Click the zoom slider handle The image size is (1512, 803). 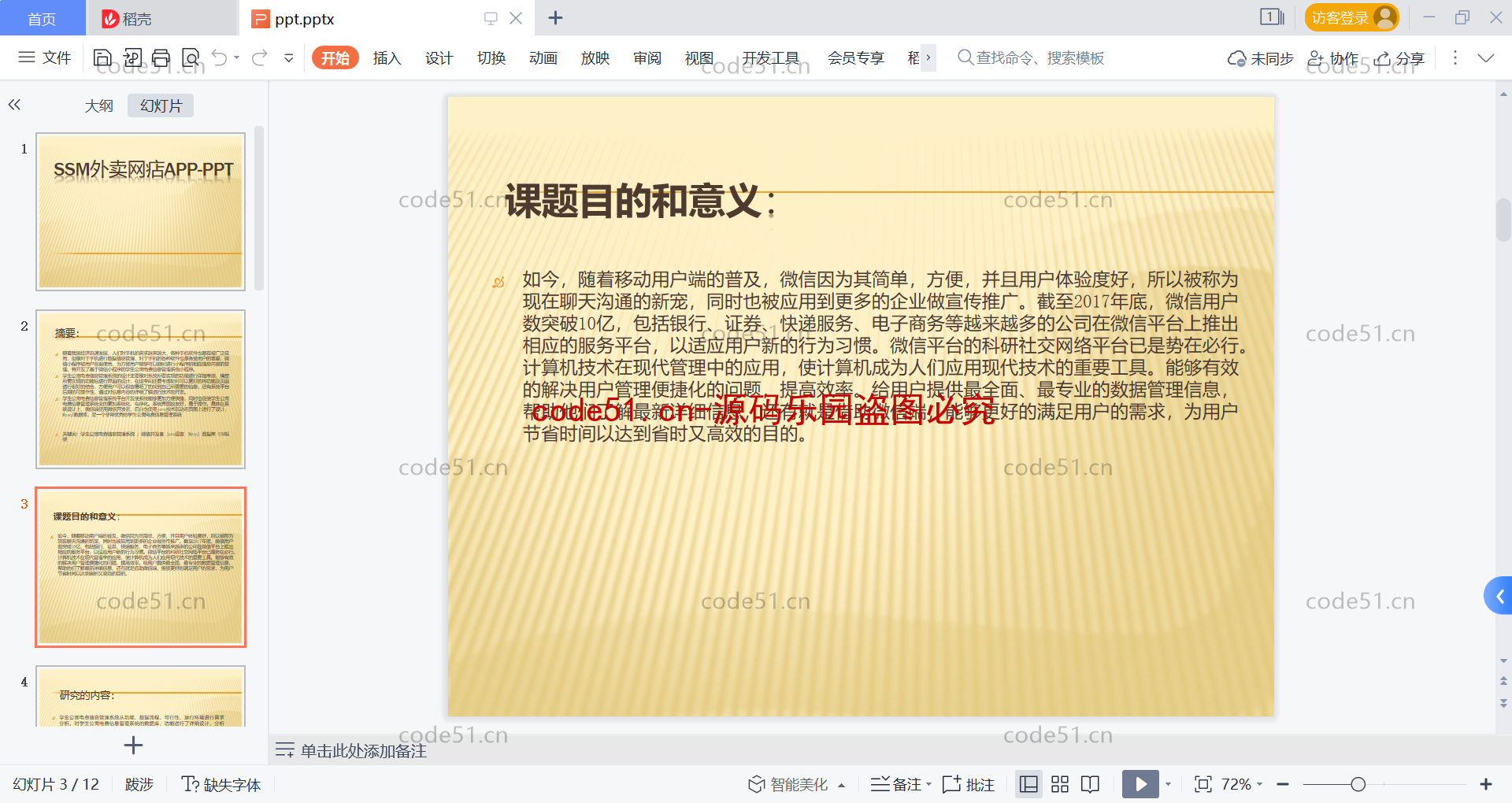(x=1358, y=784)
